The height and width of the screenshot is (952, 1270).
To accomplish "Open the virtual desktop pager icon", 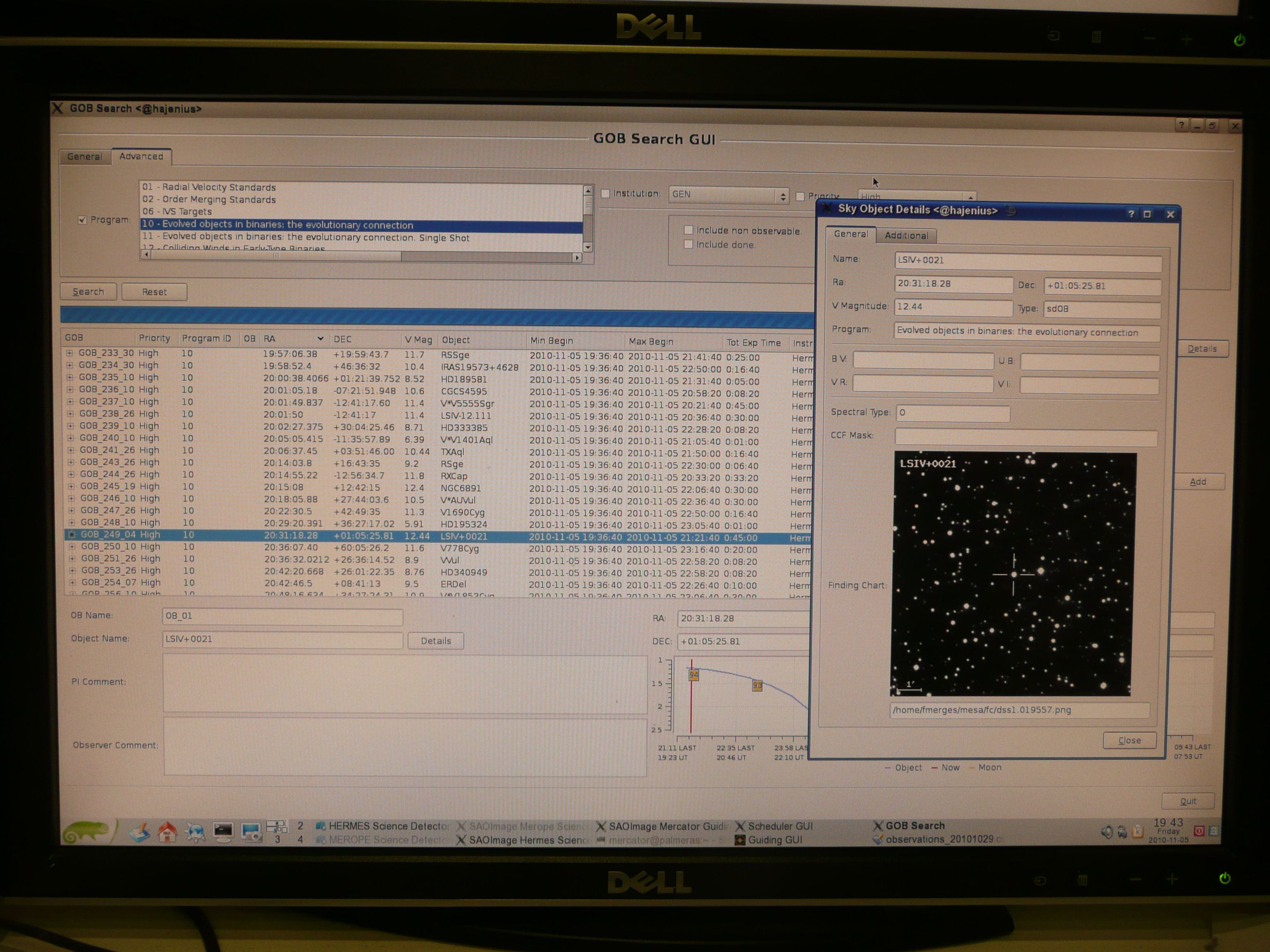I will point(277,826).
